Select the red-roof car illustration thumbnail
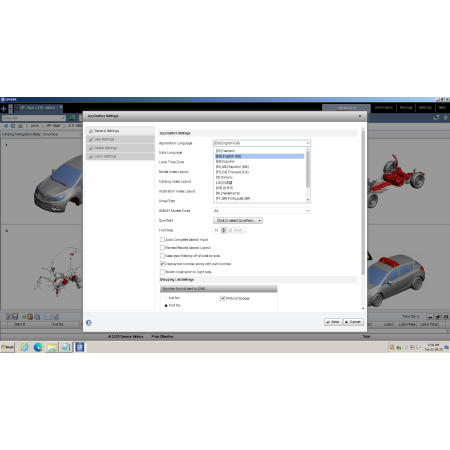The height and width of the screenshot is (450, 450). pyautogui.click(x=396, y=280)
